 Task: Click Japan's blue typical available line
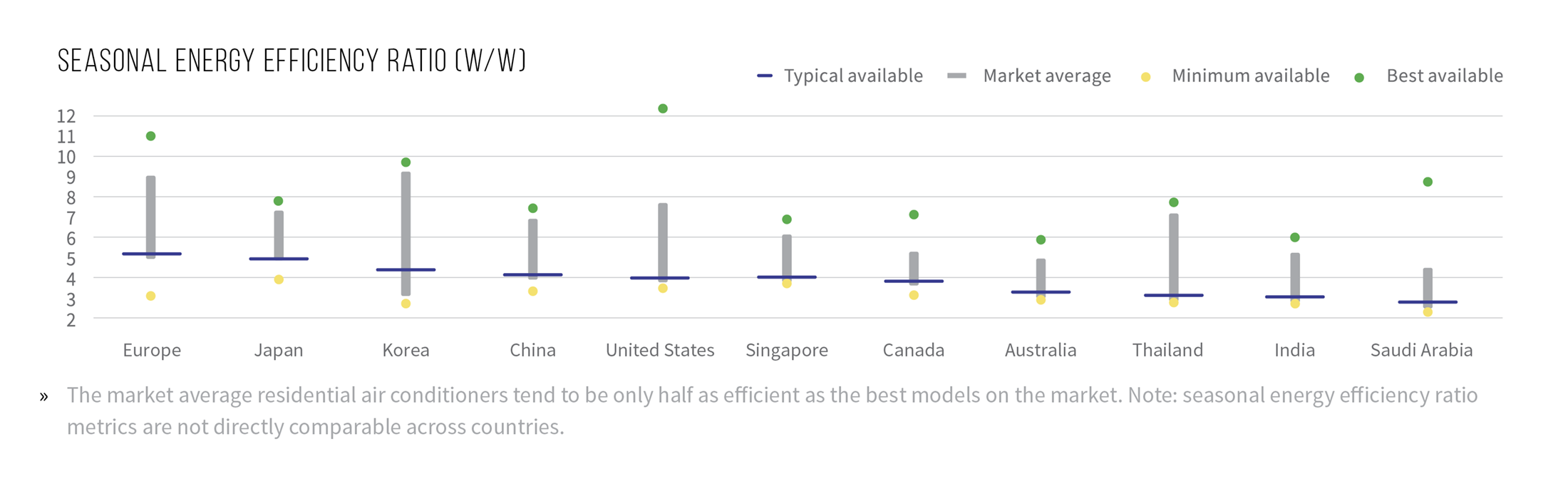coord(279,259)
